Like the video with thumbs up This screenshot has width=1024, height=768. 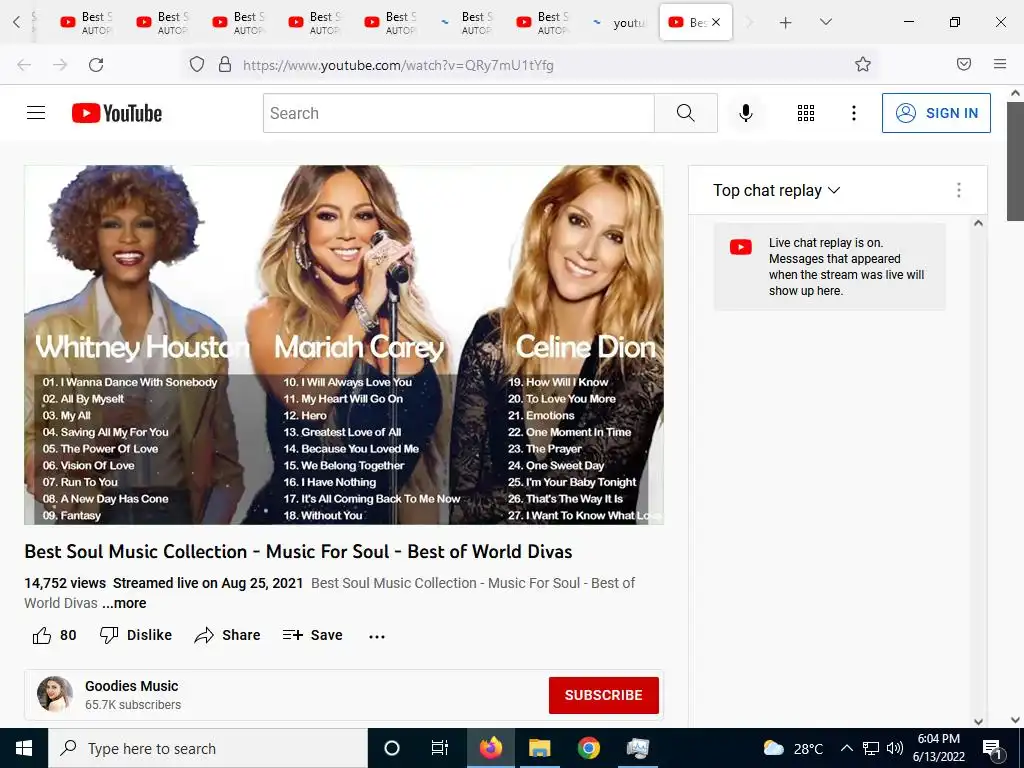[x=54, y=635]
